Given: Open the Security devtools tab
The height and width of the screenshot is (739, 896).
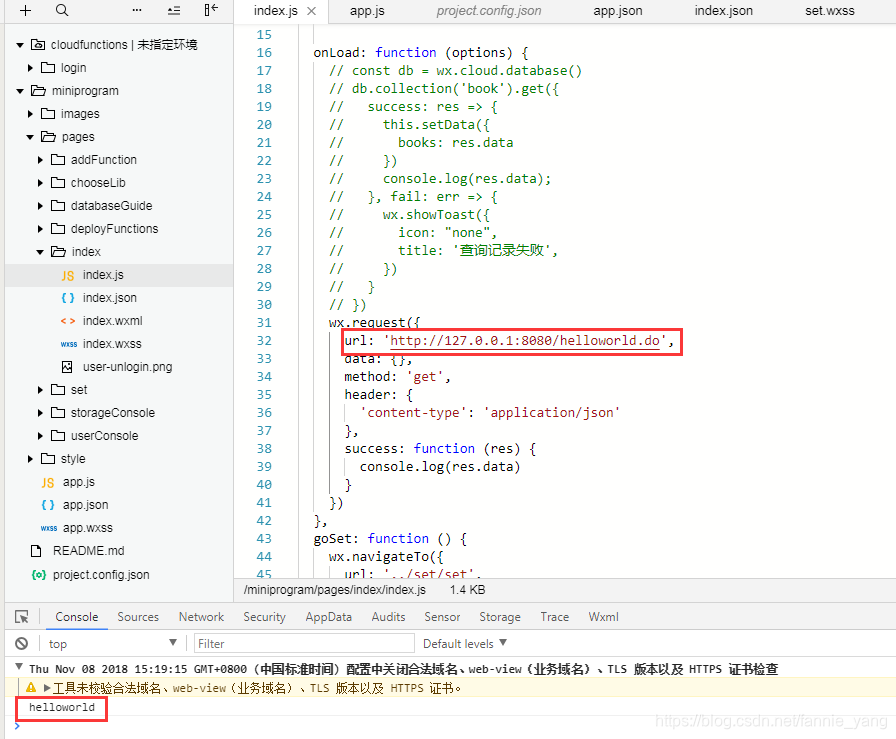Looking at the screenshot, I should pyautogui.click(x=264, y=617).
